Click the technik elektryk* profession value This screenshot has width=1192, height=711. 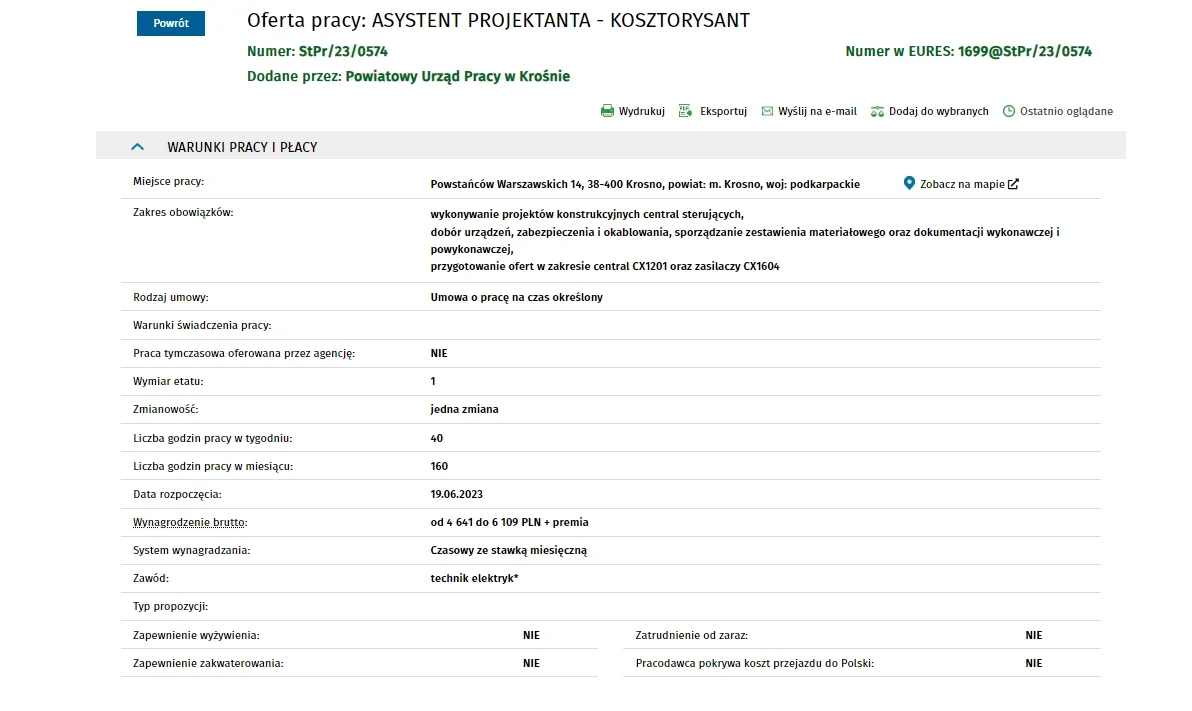click(x=474, y=579)
